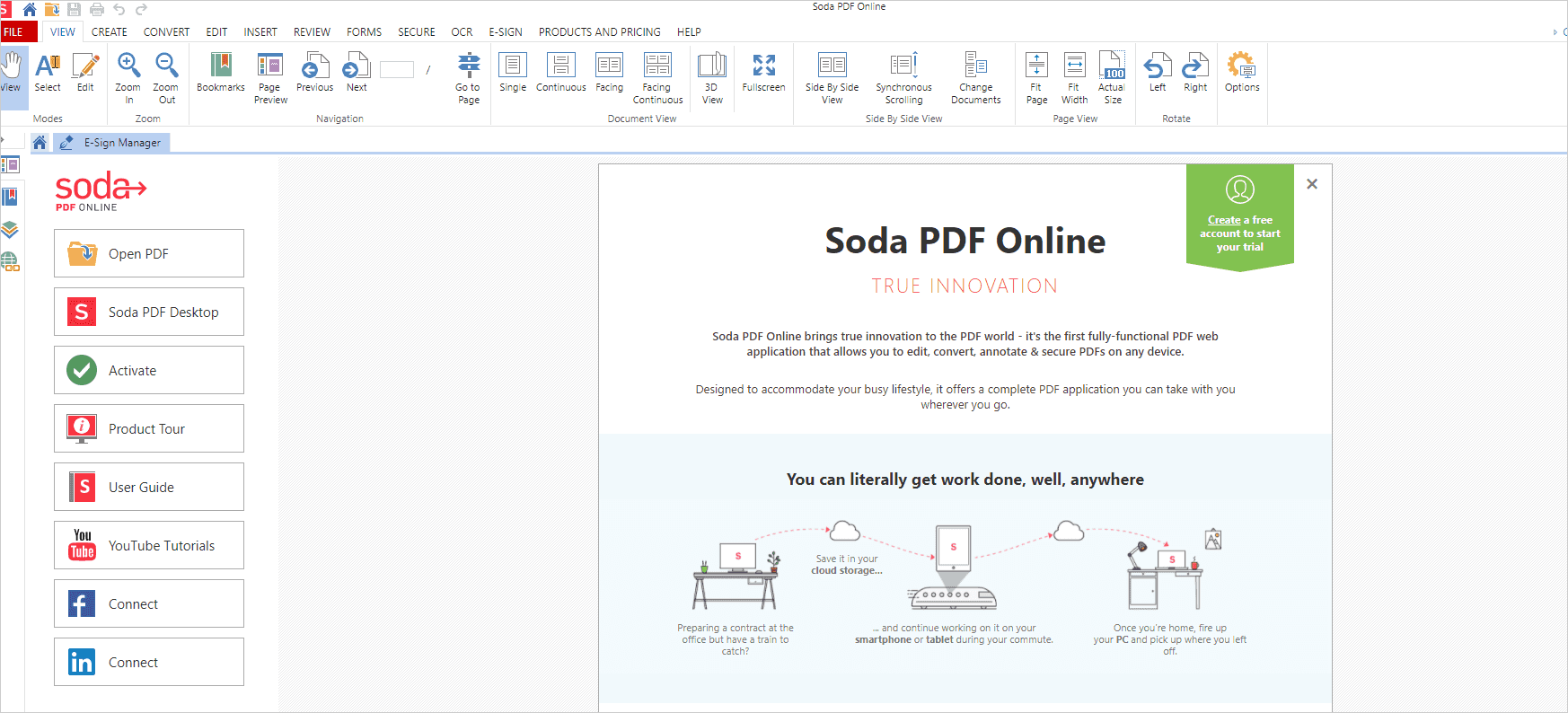Open PRODUCTS AND PRICING tab
The width and height of the screenshot is (1568, 713).
(600, 31)
